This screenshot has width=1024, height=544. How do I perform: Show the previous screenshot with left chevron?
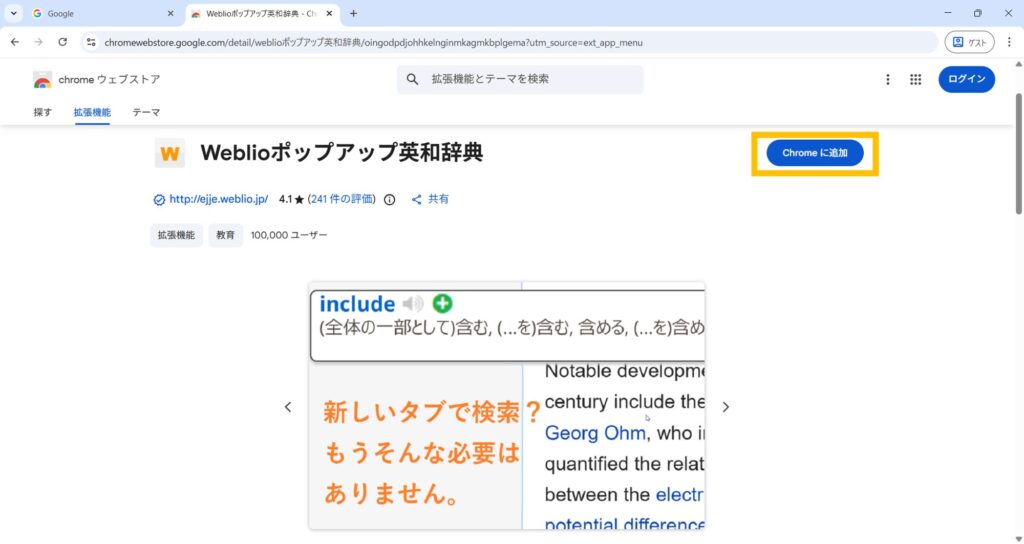(288, 407)
